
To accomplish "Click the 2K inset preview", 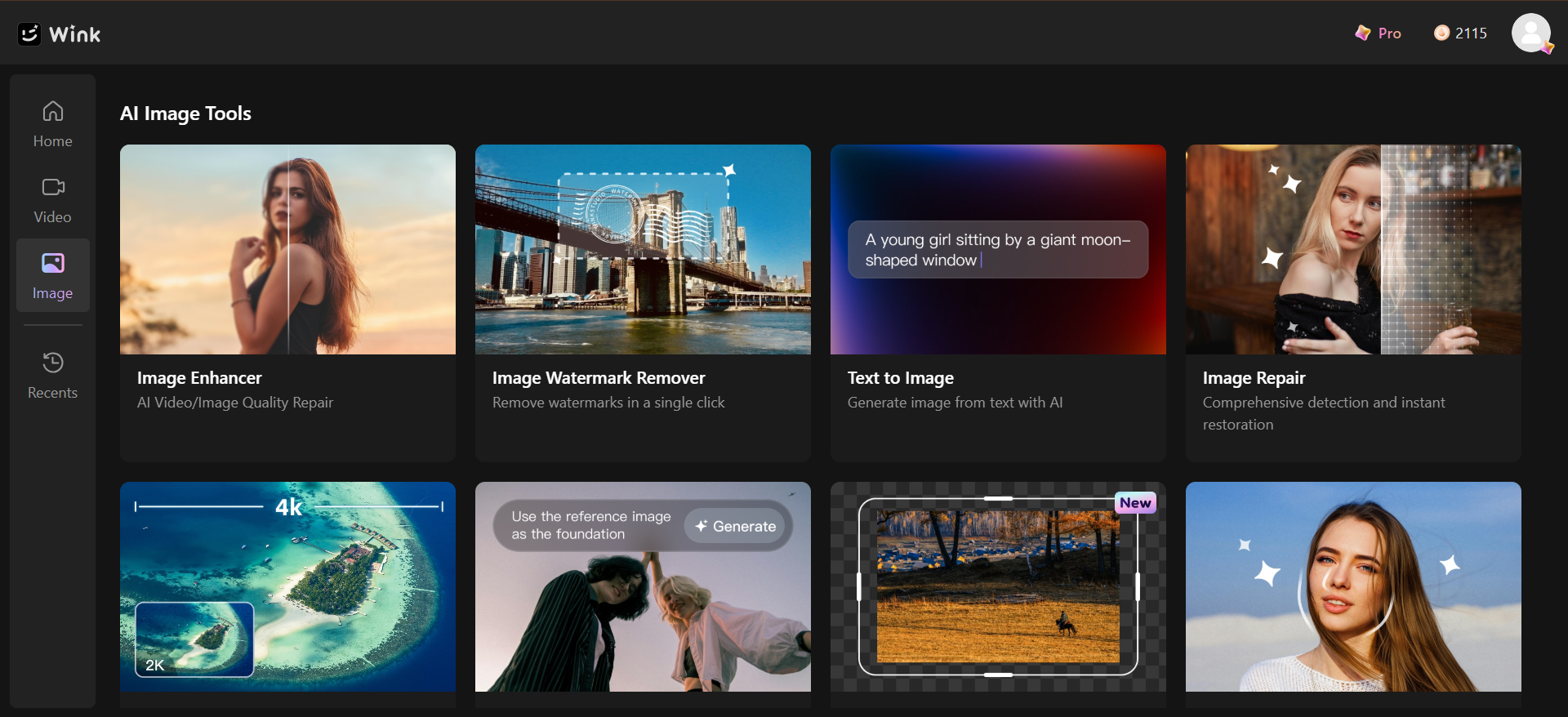I will coord(194,639).
